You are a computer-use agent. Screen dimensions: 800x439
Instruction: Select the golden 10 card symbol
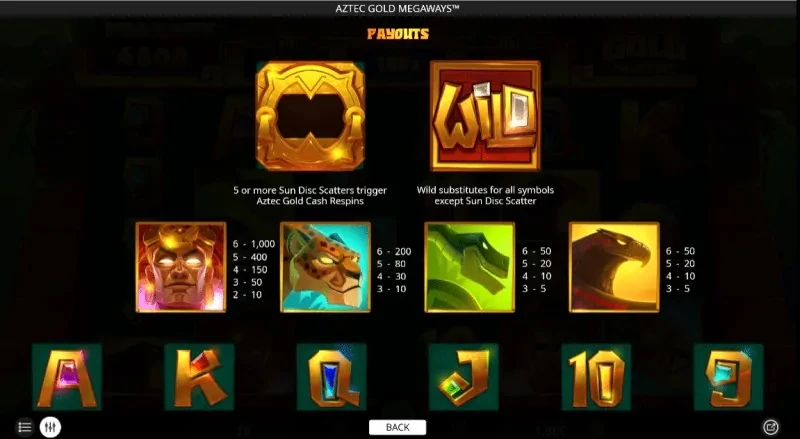click(x=596, y=377)
